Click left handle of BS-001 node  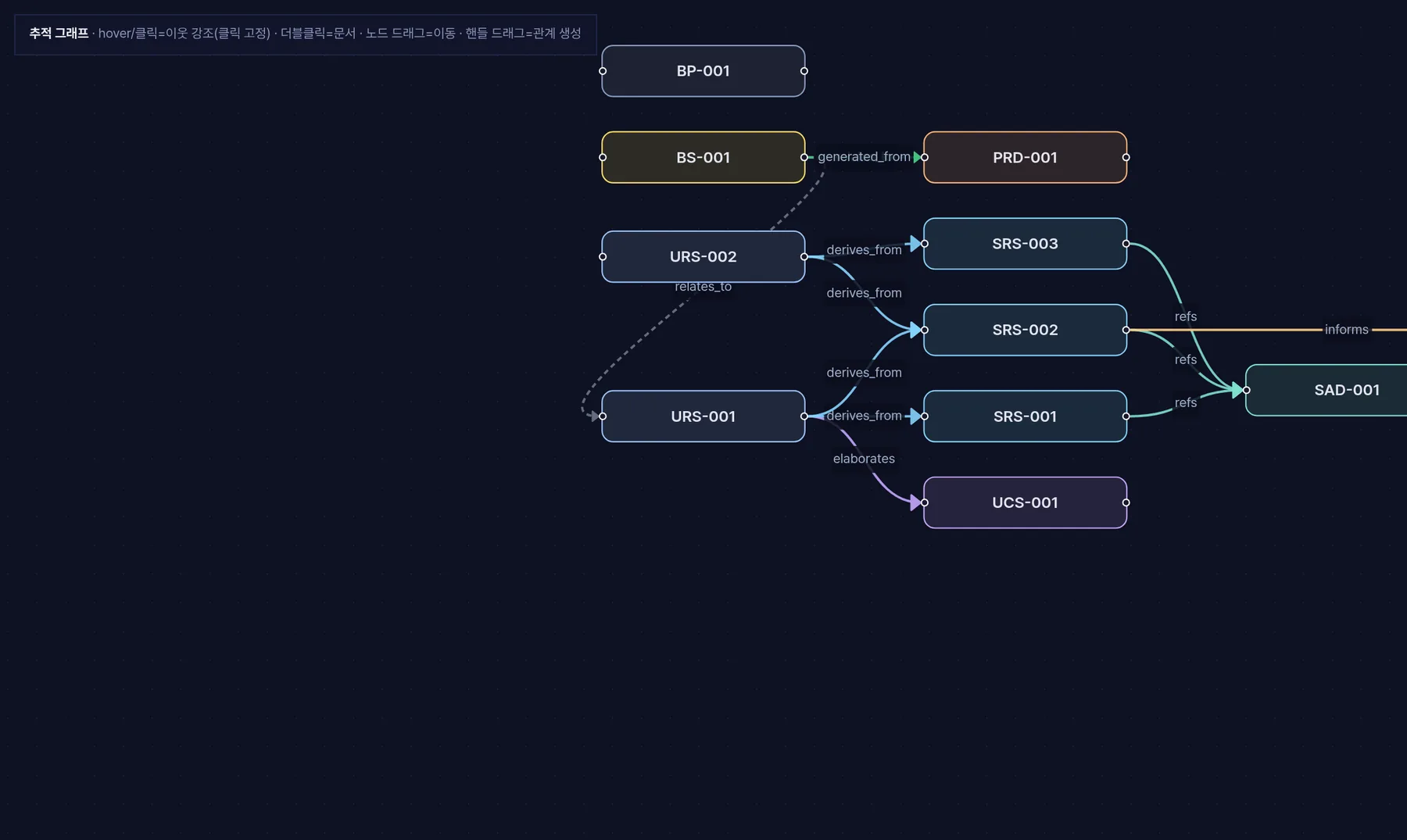pos(603,157)
